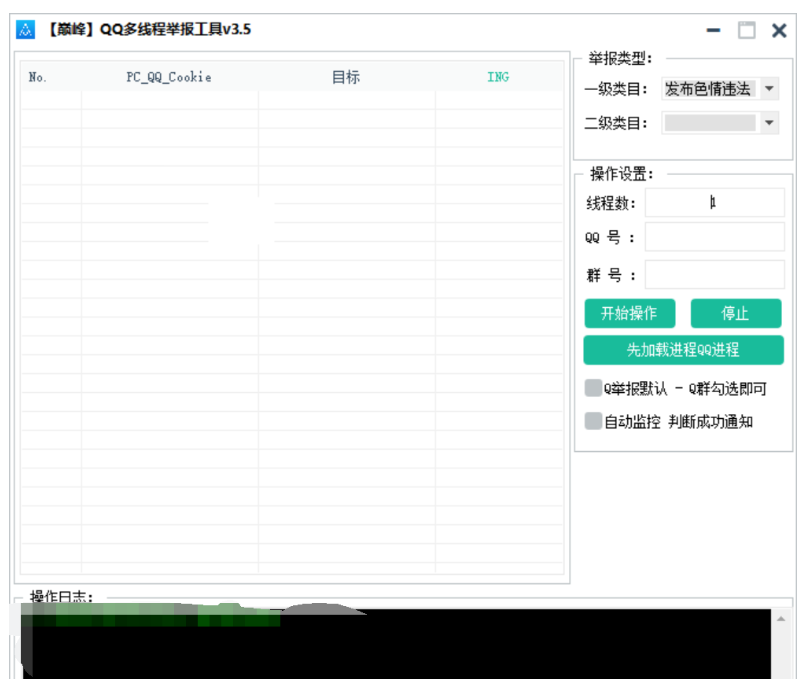Toggle the 自动监控 判断成功通知 checkbox
Viewport: 811px width, 679px height.
pyautogui.click(x=593, y=422)
